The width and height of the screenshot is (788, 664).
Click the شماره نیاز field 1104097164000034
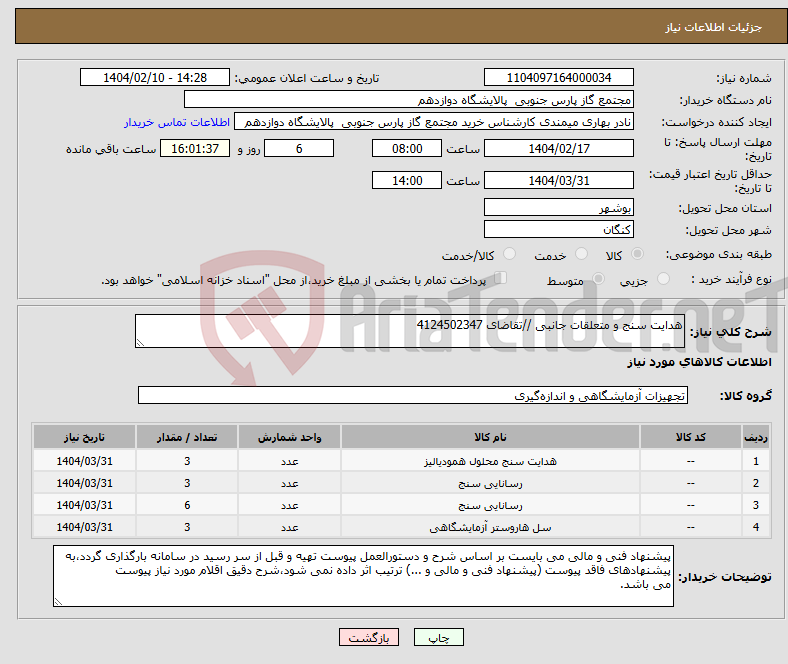pos(558,77)
